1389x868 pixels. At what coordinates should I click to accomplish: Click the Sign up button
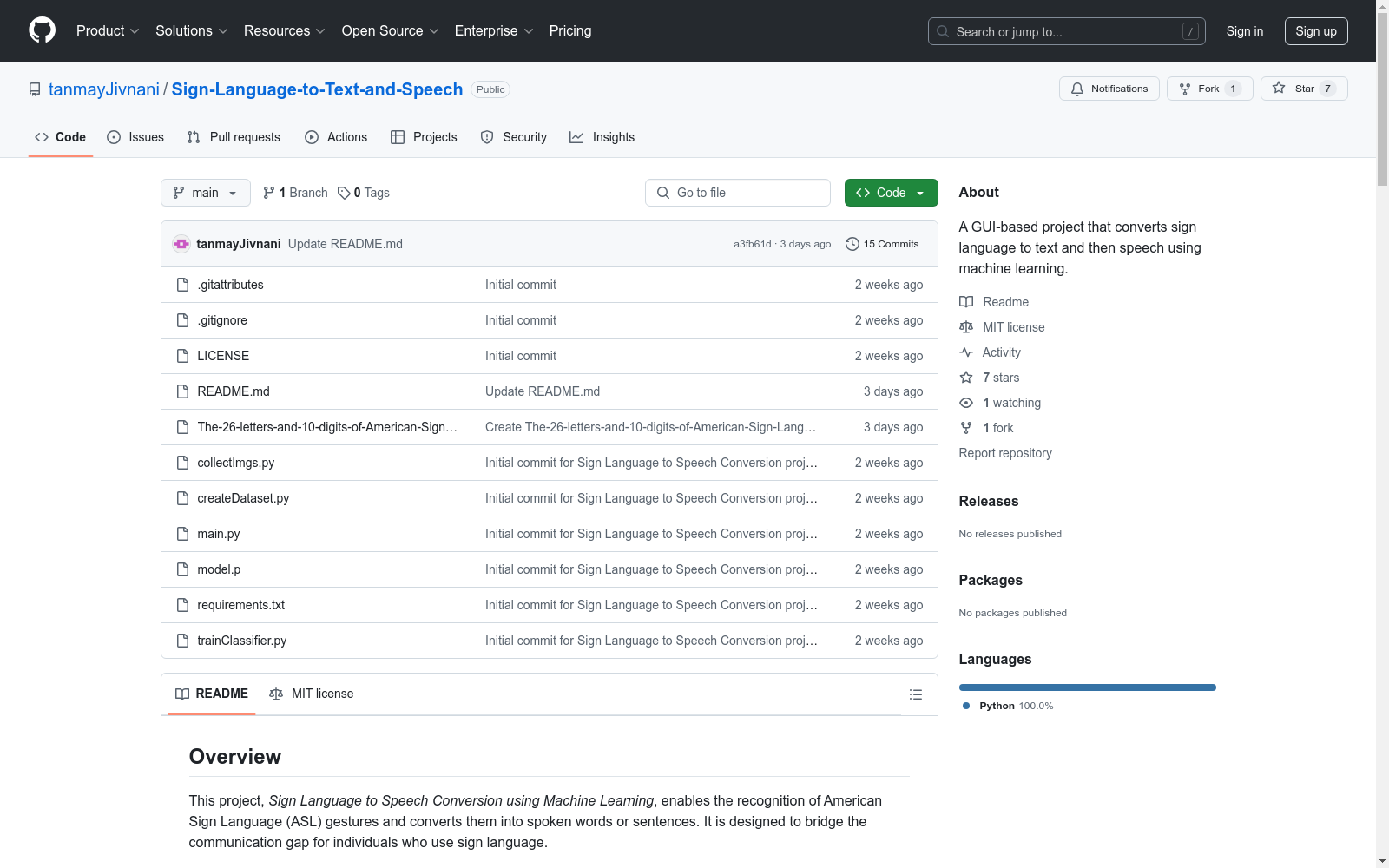(x=1316, y=31)
